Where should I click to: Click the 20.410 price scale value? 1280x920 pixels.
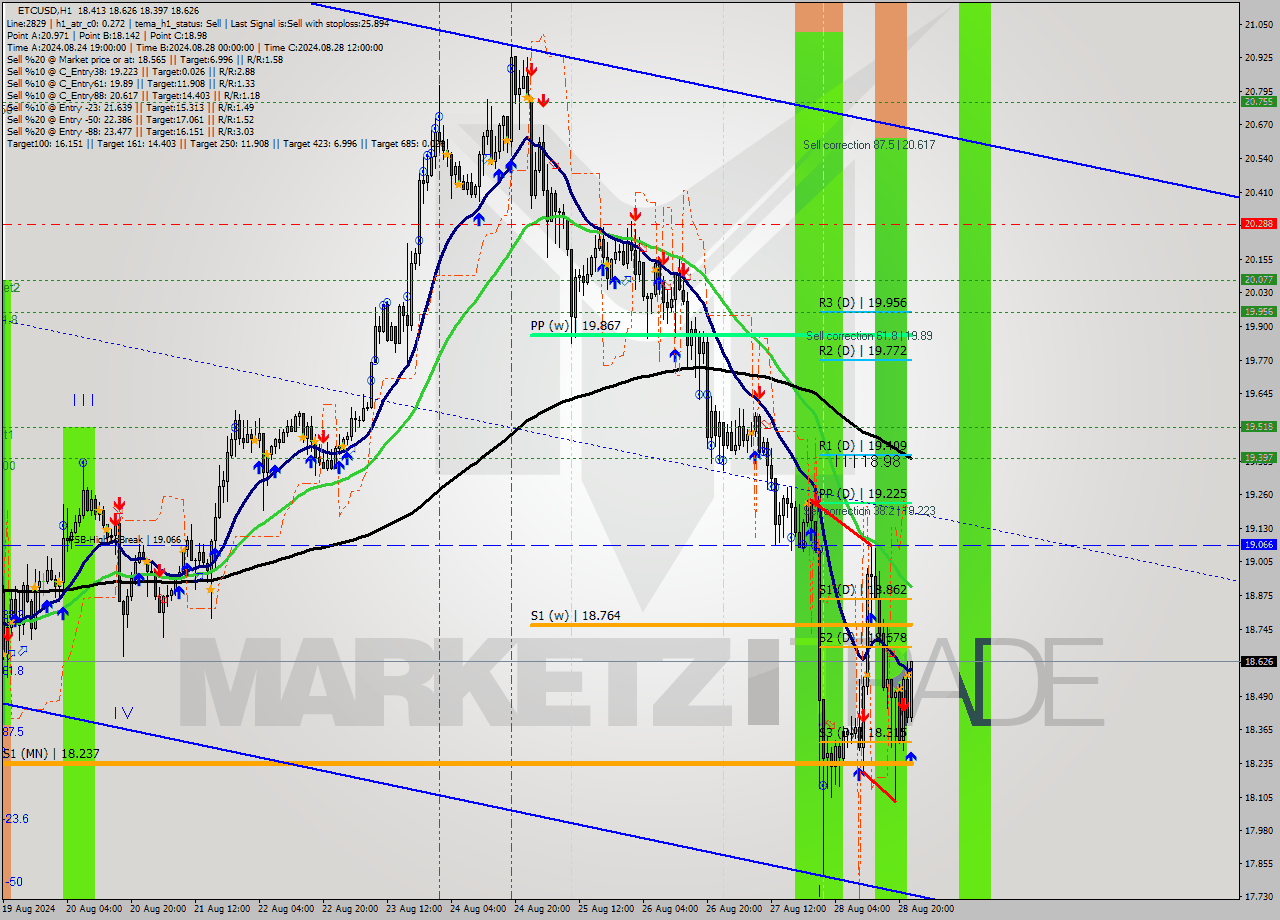(1258, 192)
